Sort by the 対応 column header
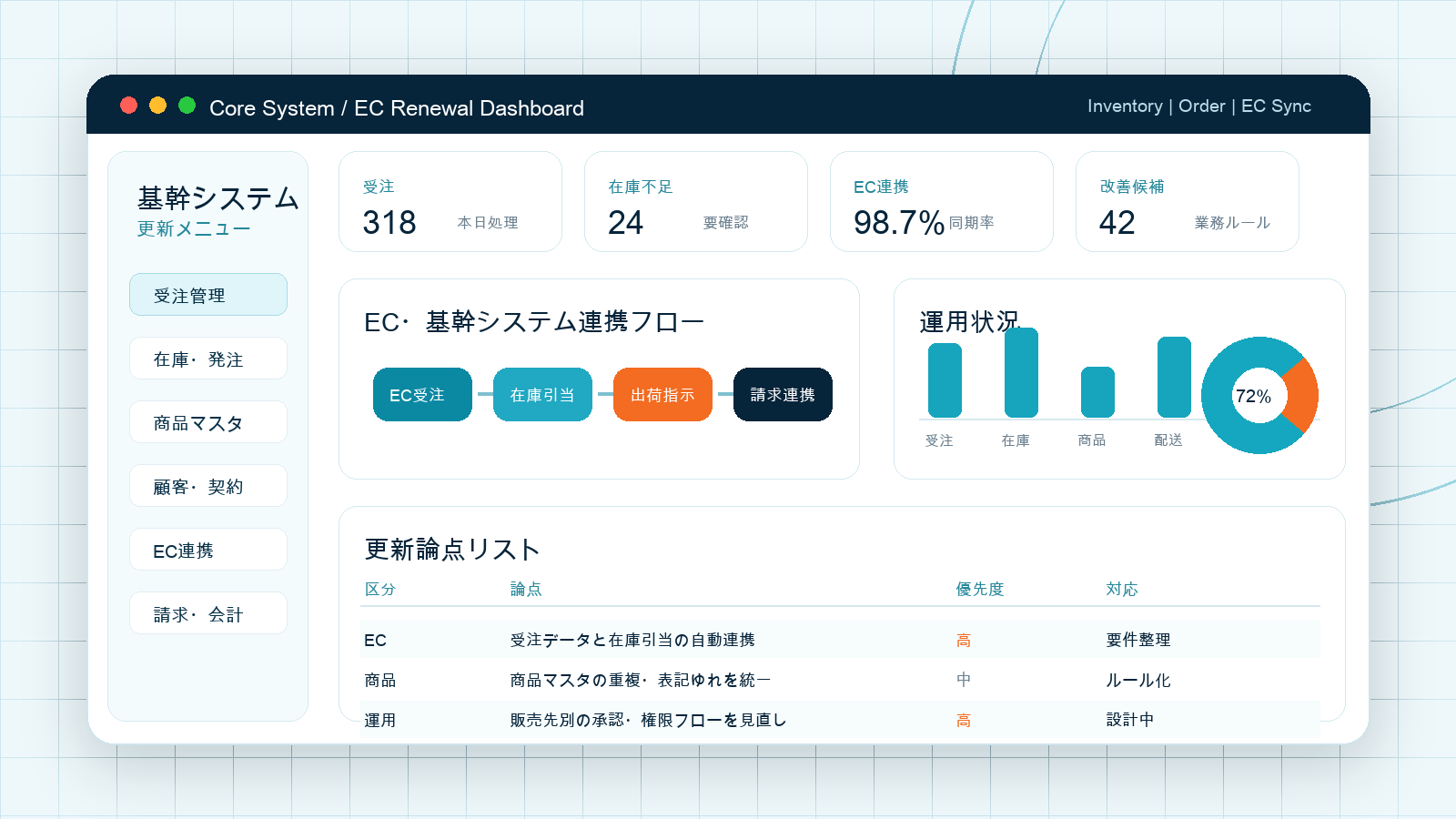The image size is (1456, 819). click(x=1122, y=589)
